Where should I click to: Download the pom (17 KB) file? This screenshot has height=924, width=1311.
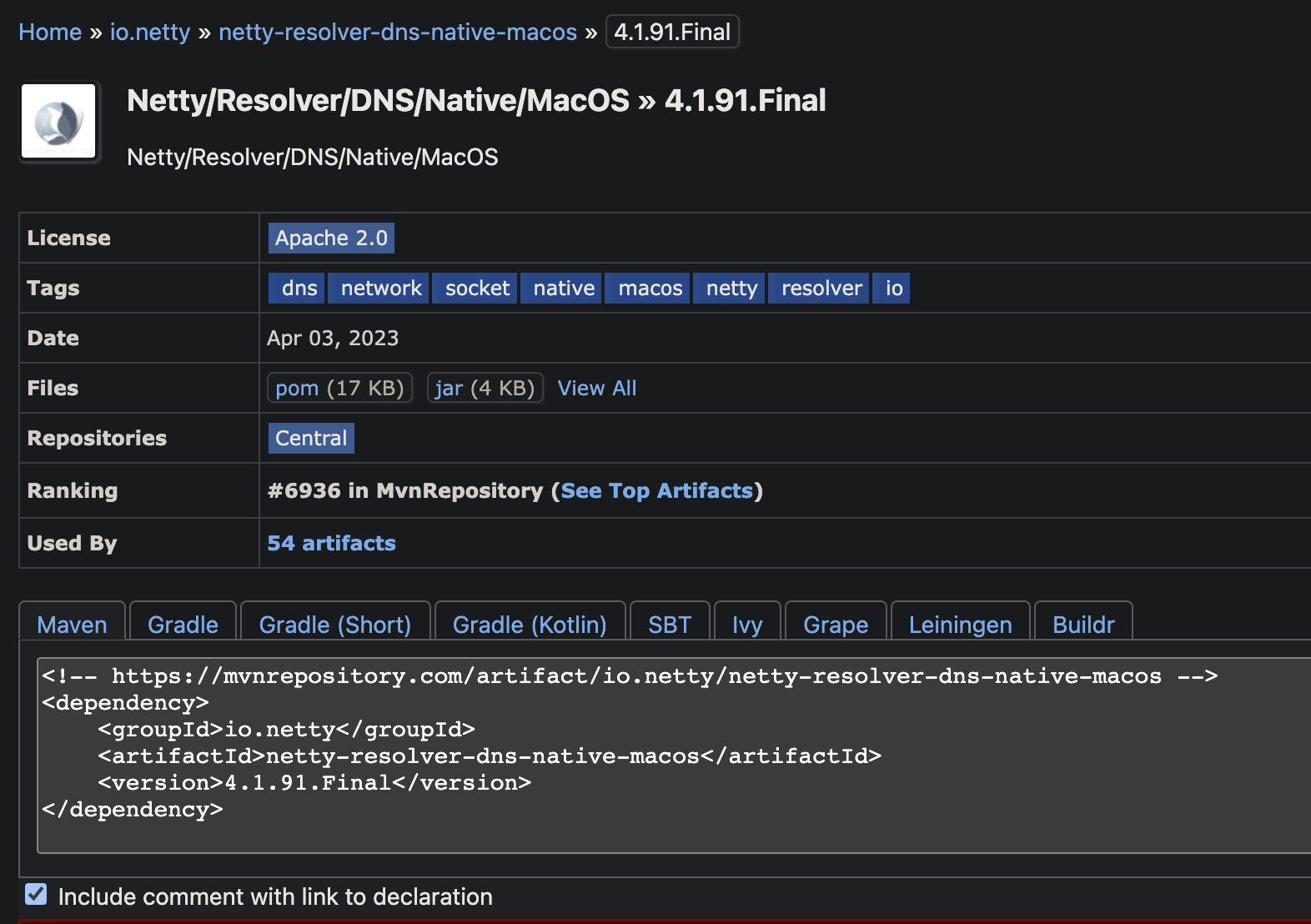coord(339,388)
